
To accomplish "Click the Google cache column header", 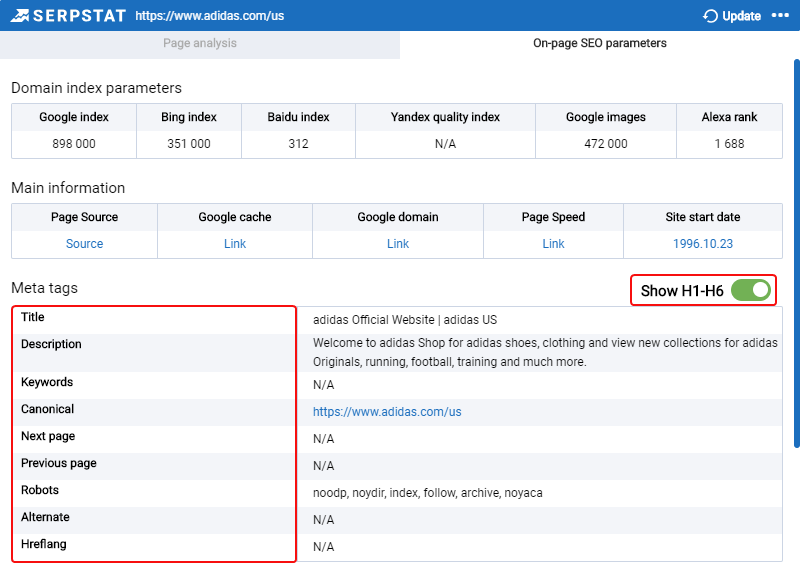I will click(x=235, y=217).
